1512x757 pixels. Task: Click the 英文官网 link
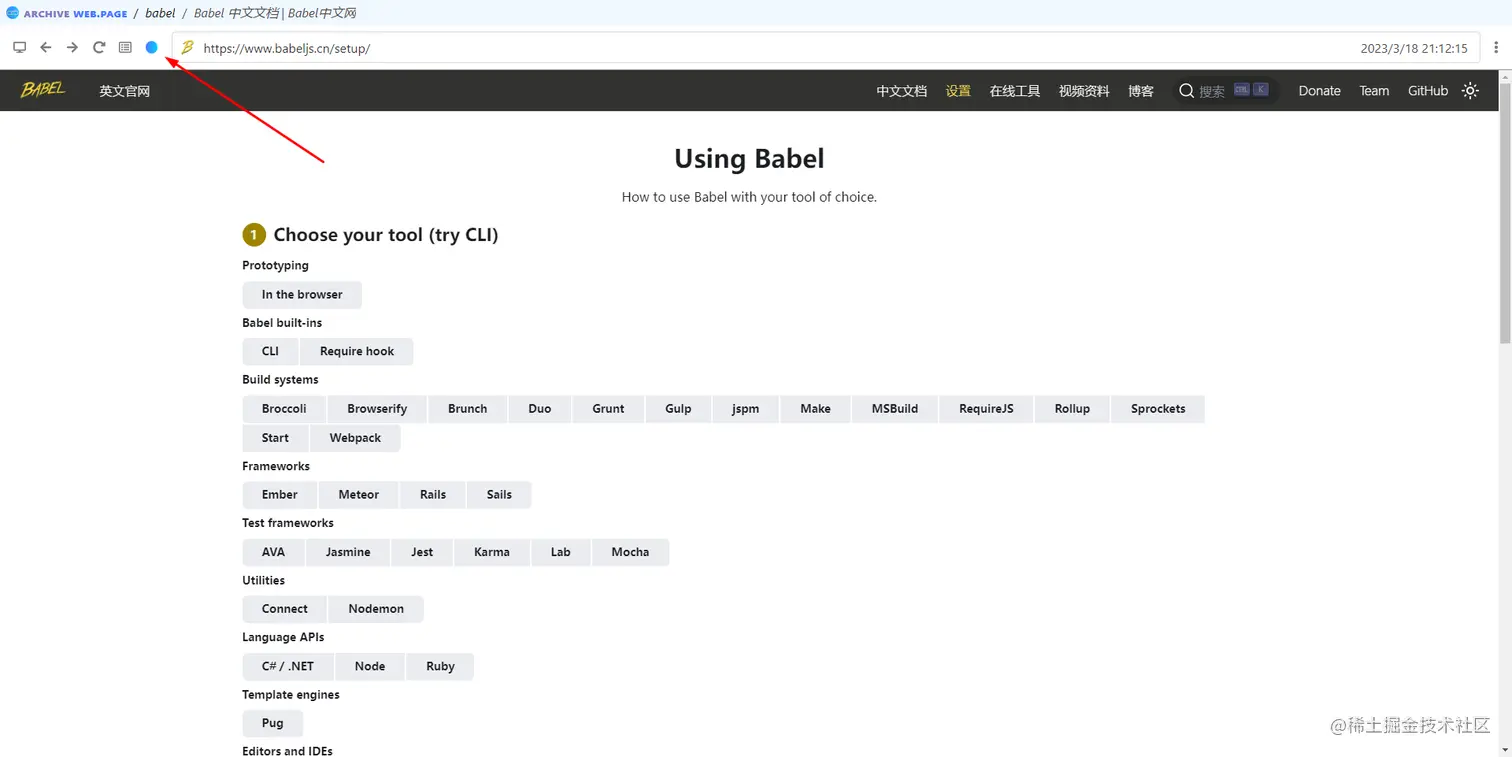[x=124, y=91]
